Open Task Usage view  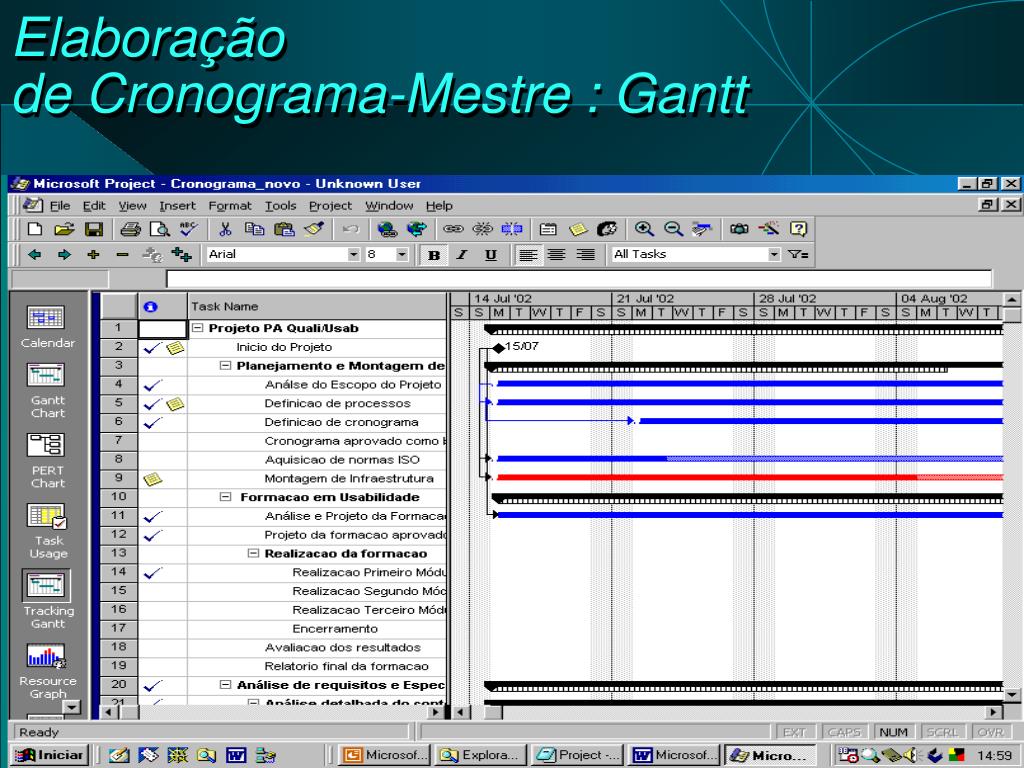pos(47,531)
